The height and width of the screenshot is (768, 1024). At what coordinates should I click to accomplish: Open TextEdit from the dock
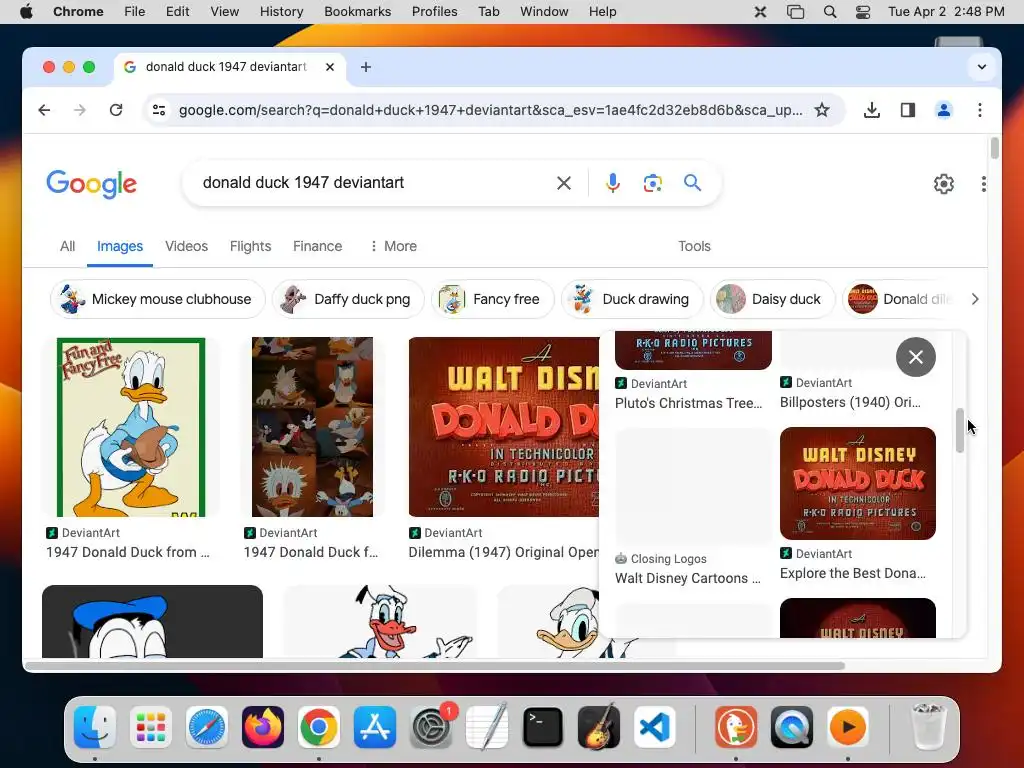[x=487, y=727]
